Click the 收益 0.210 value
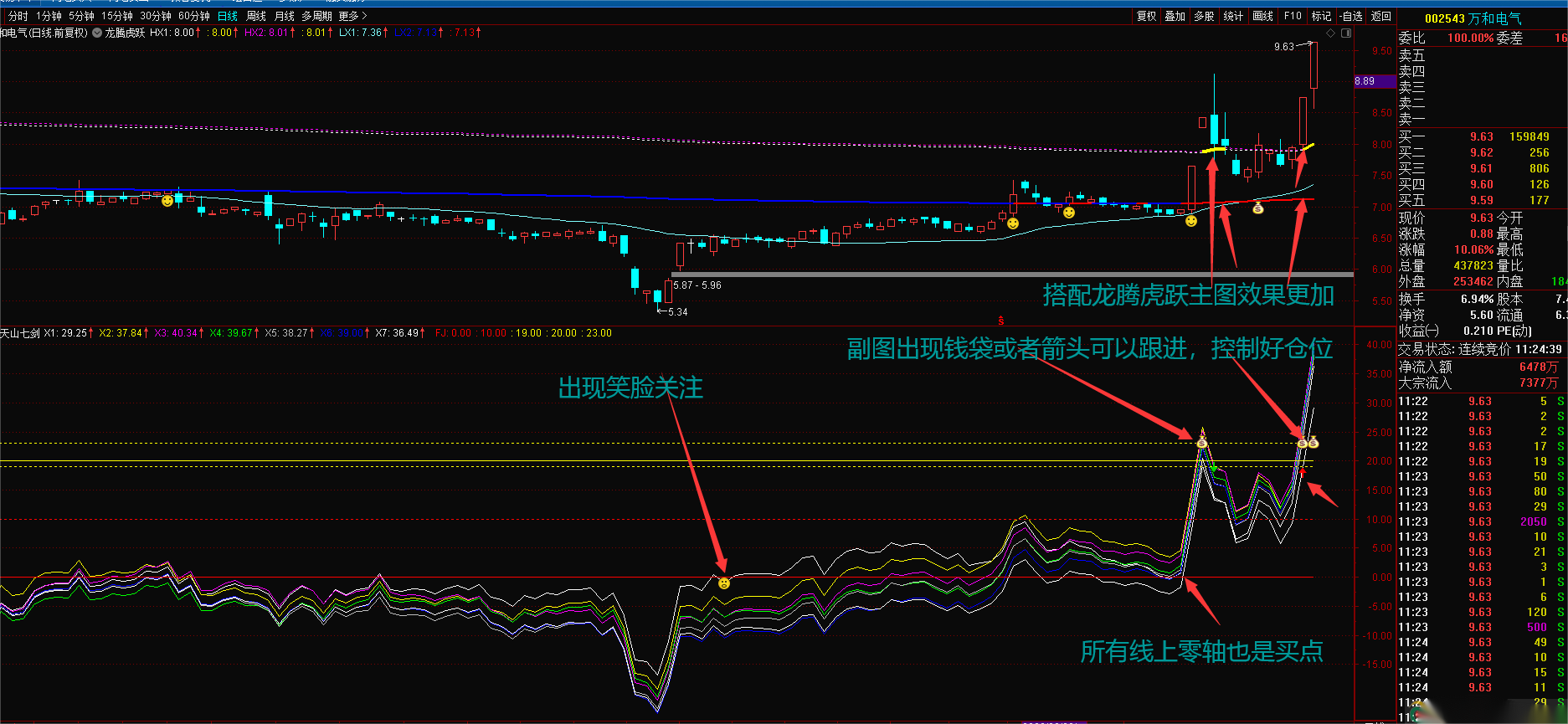The image size is (1568, 724). pyautogui.click(x=1479, y=331)
